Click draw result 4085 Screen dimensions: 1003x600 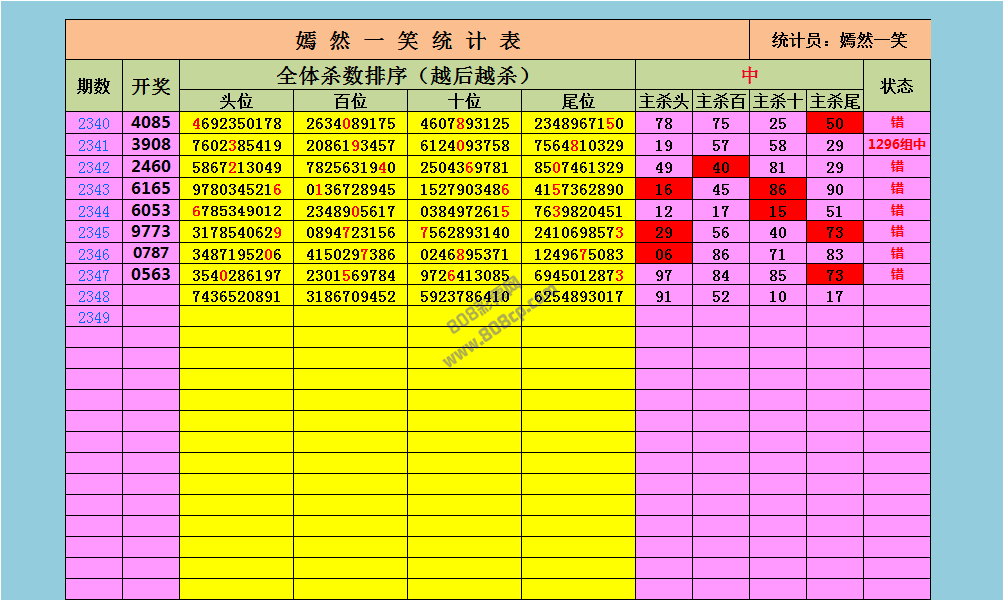[151, 124]
